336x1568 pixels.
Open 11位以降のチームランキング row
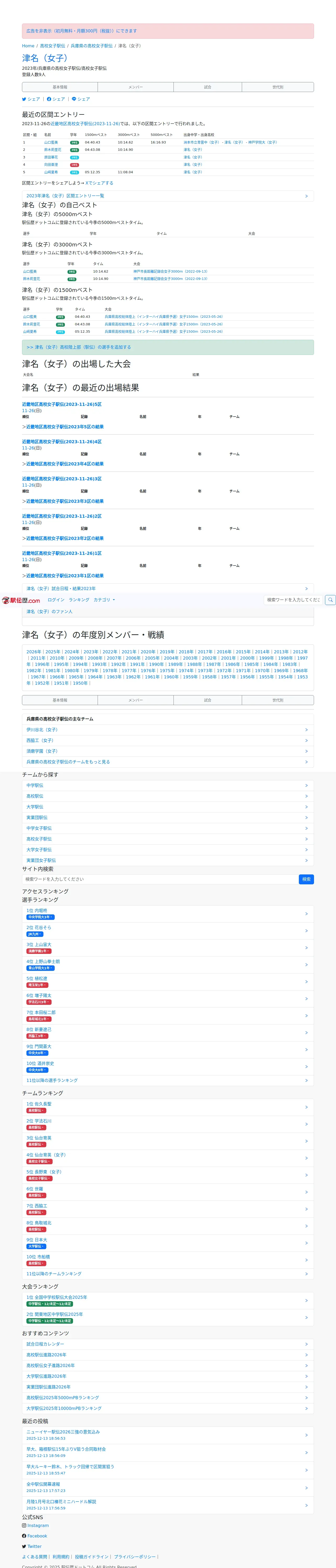tap(168, 1274)
